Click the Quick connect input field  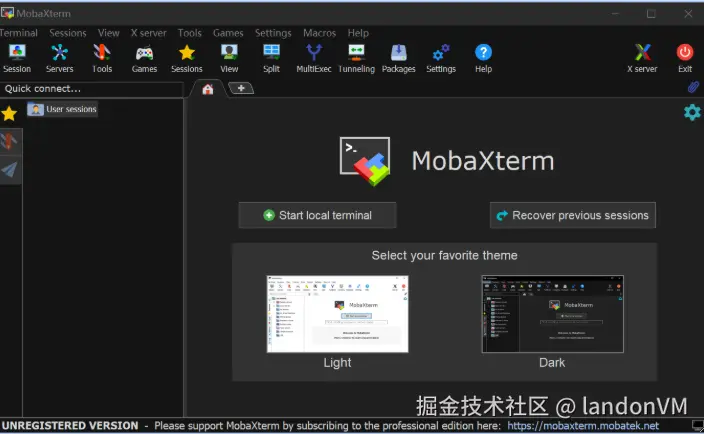point(92,89)
